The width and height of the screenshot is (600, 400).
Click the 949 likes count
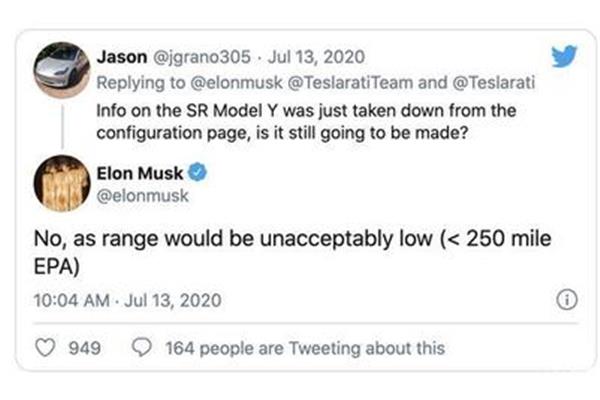coord(85,348)
